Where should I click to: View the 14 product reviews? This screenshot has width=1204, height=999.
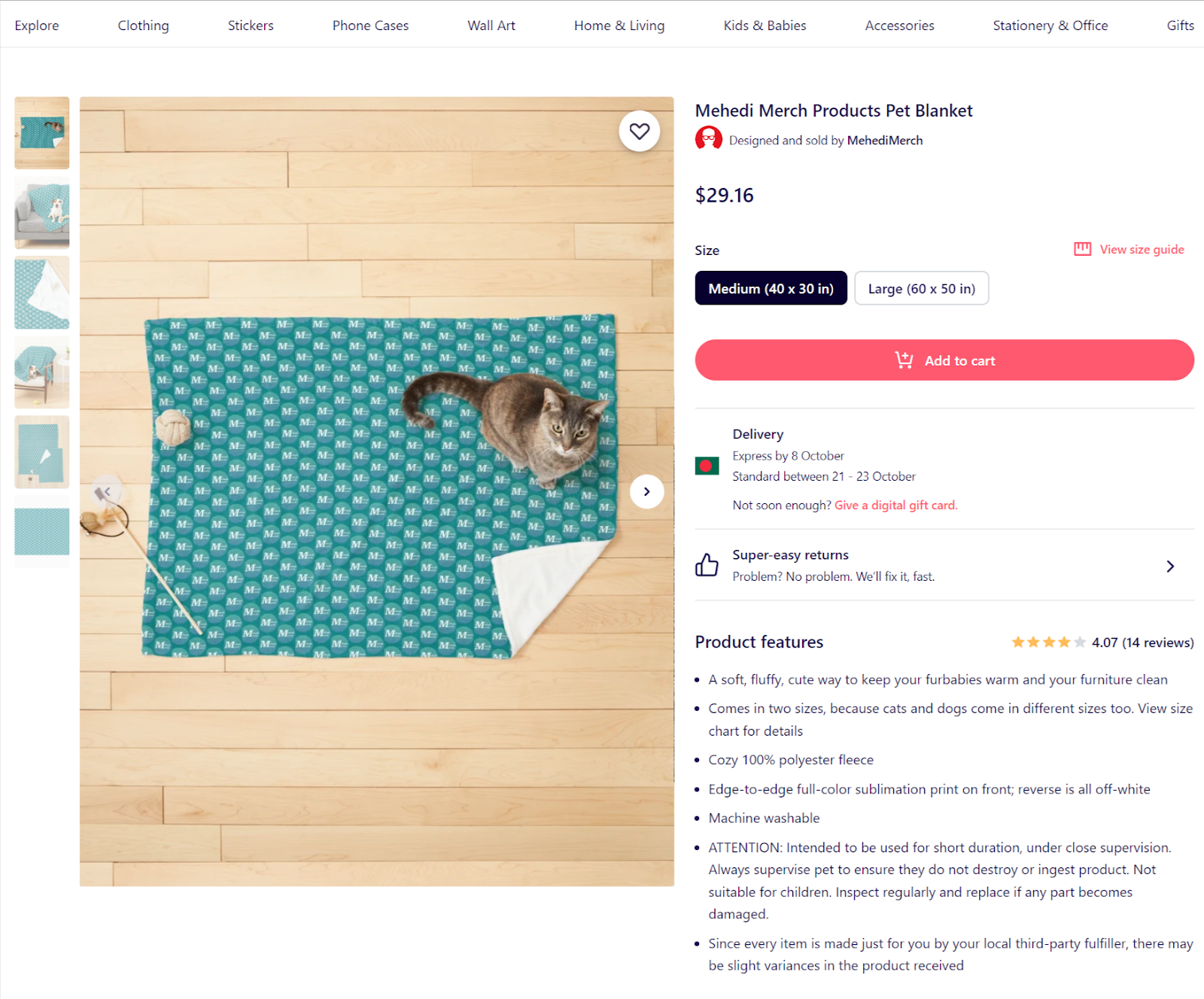(x=1157, y=642)
